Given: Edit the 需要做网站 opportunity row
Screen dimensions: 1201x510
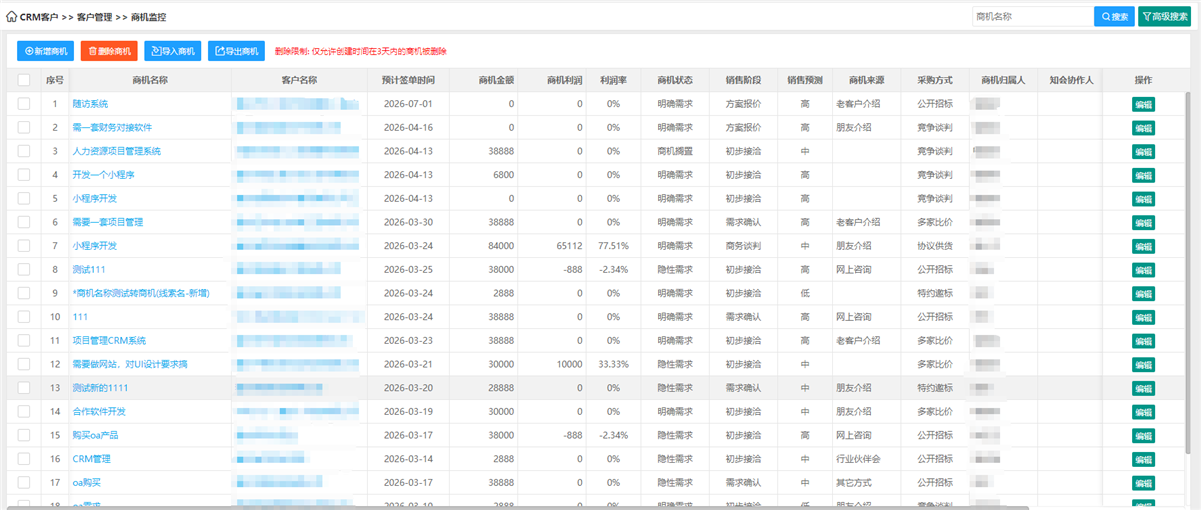Looking at the screenshot, I should (1143, 364).
